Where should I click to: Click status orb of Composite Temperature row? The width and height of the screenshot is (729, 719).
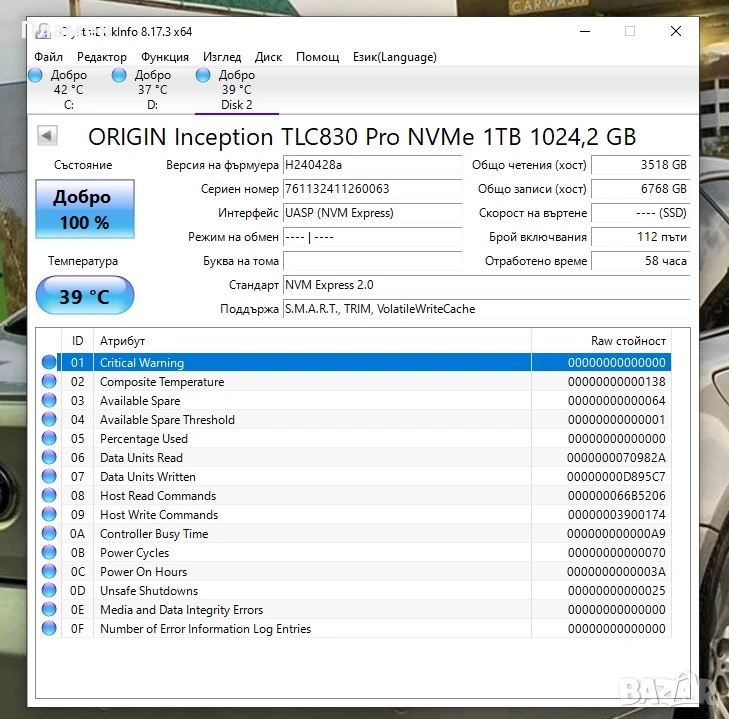(x=49, y=381)
